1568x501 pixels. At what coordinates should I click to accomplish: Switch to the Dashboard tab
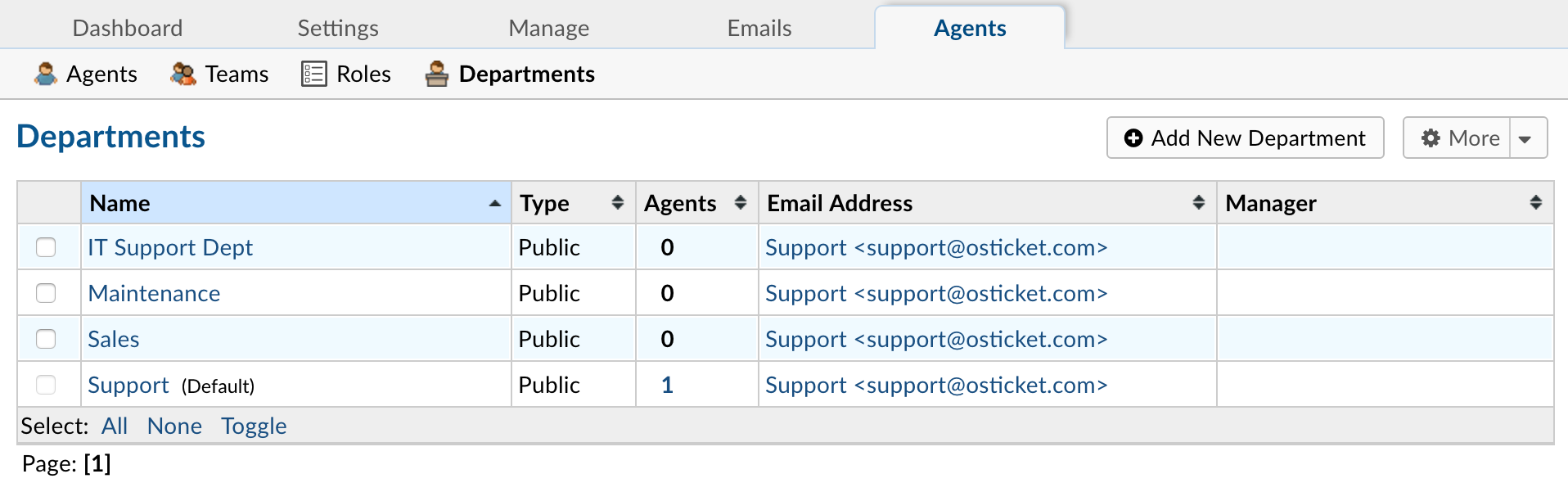click(x=128, y=29)
